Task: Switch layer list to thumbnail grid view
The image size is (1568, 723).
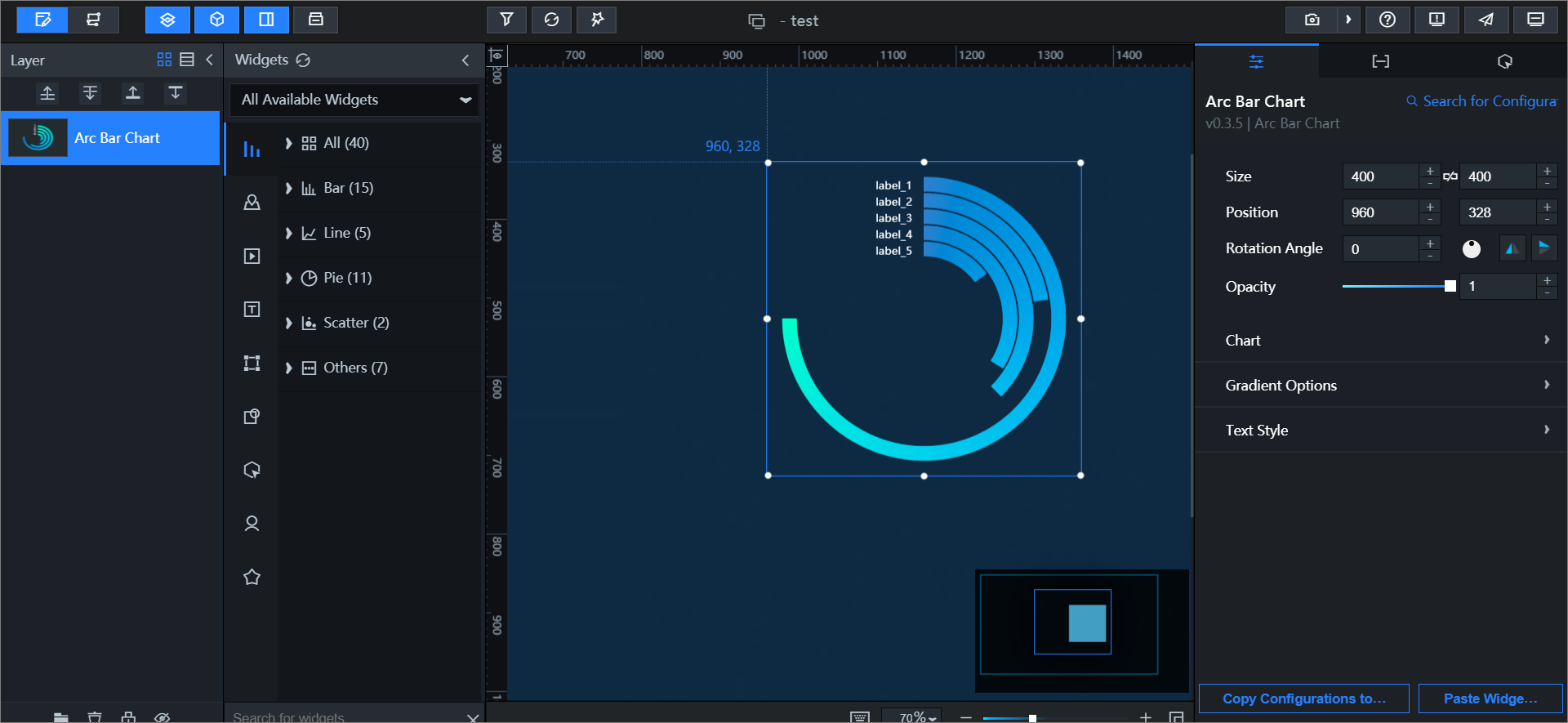Action: pyautogui.click(x=164, y=60)
